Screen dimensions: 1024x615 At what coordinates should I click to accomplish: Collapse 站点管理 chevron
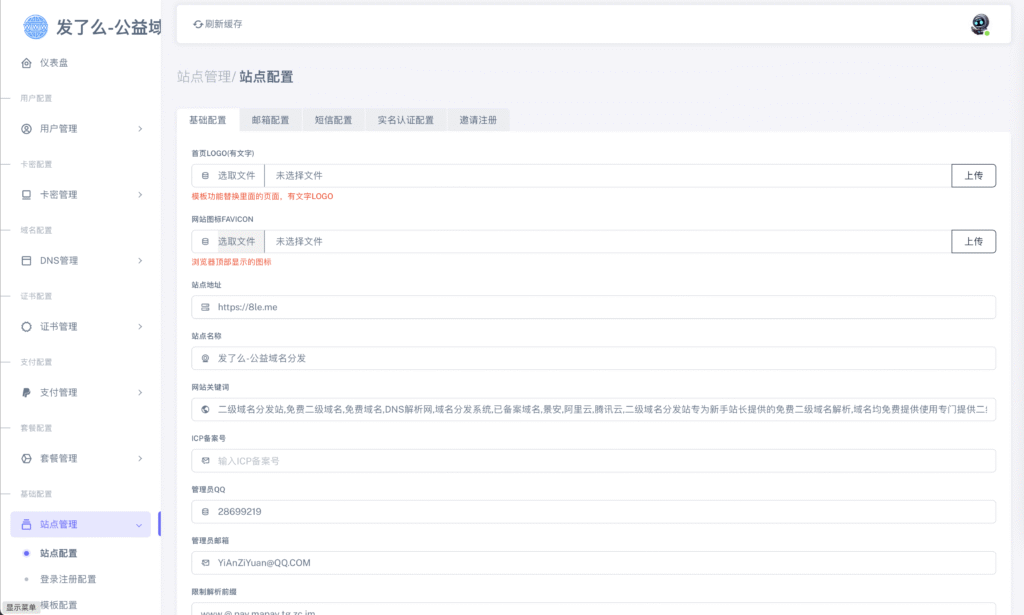click(138, 525)
